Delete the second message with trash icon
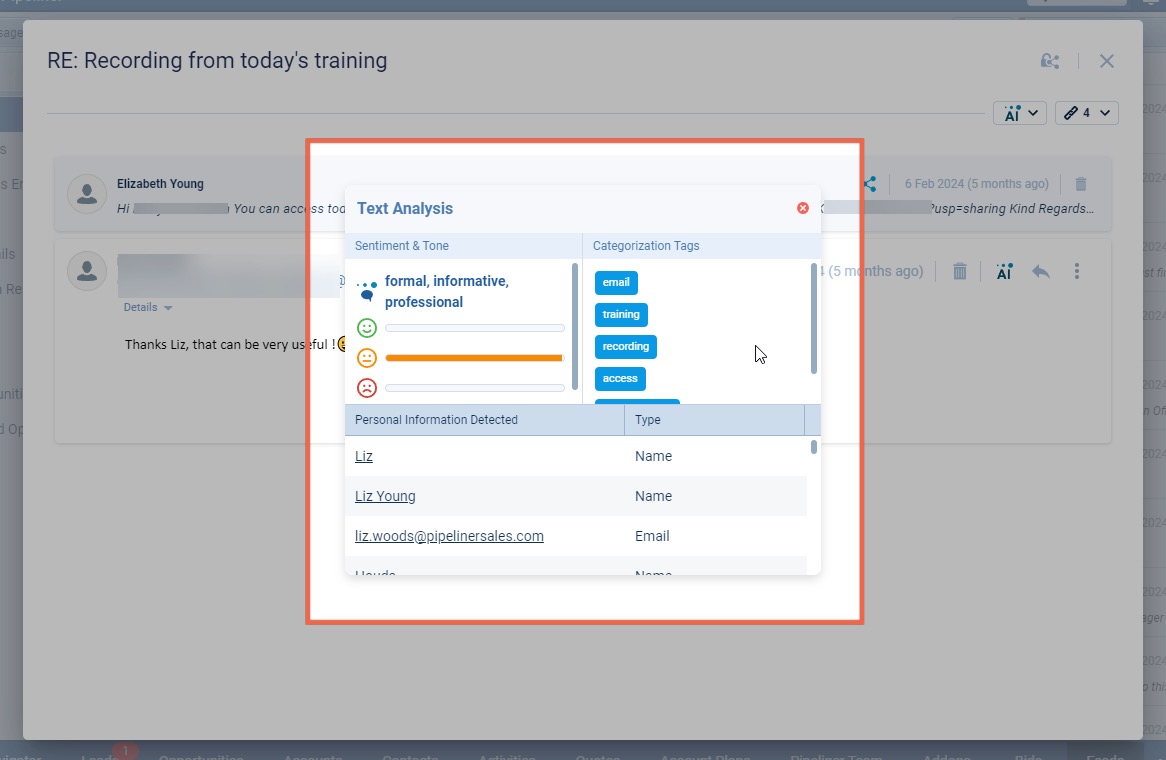 pyautogui.click(x=960, y=271)
